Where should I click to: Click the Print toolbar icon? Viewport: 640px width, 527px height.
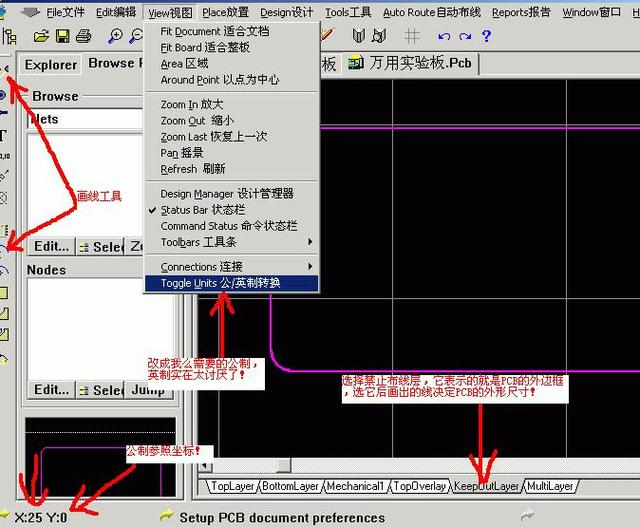click(x=84, y=37)
